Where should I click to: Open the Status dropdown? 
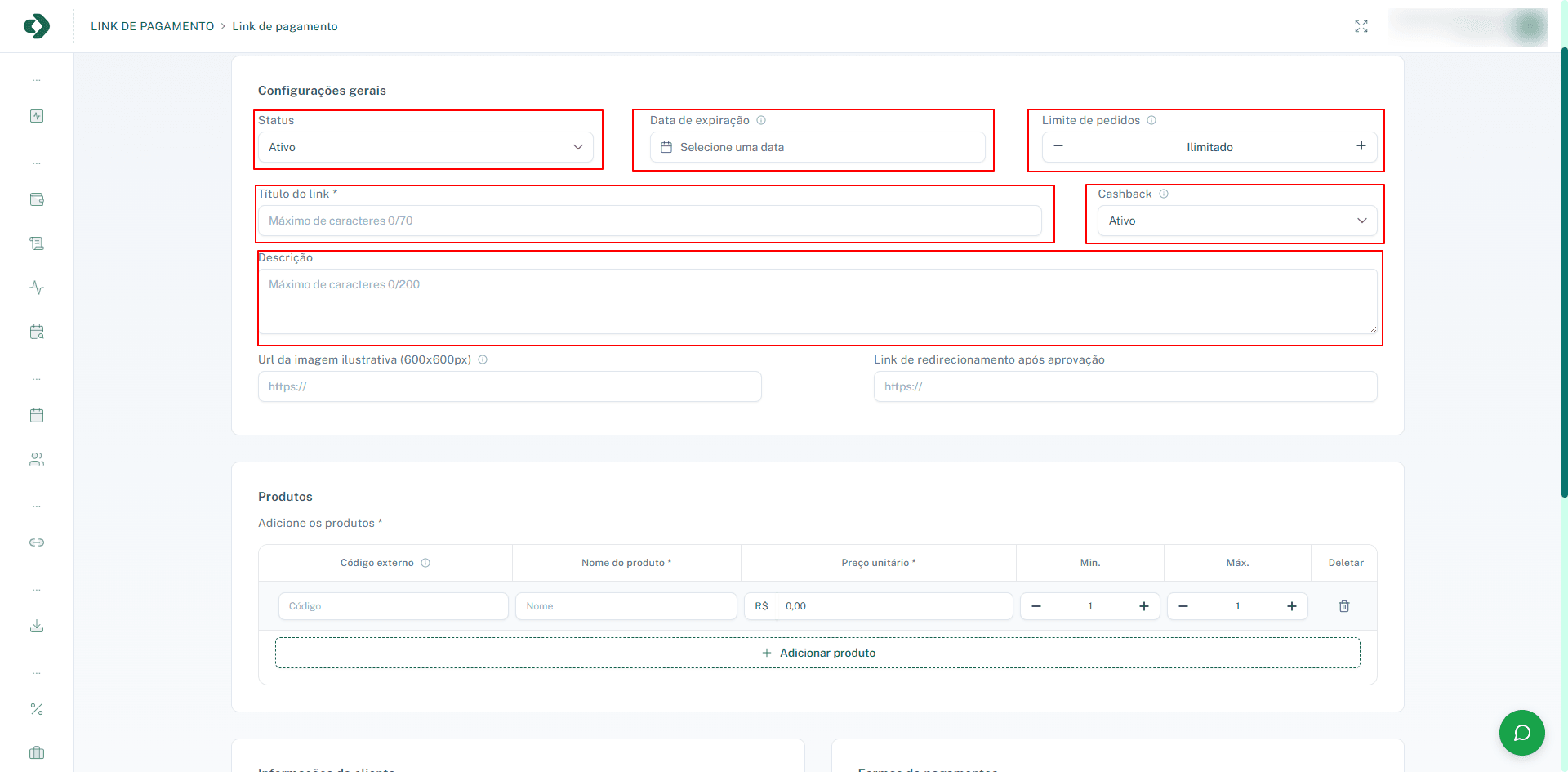point(425,147)
